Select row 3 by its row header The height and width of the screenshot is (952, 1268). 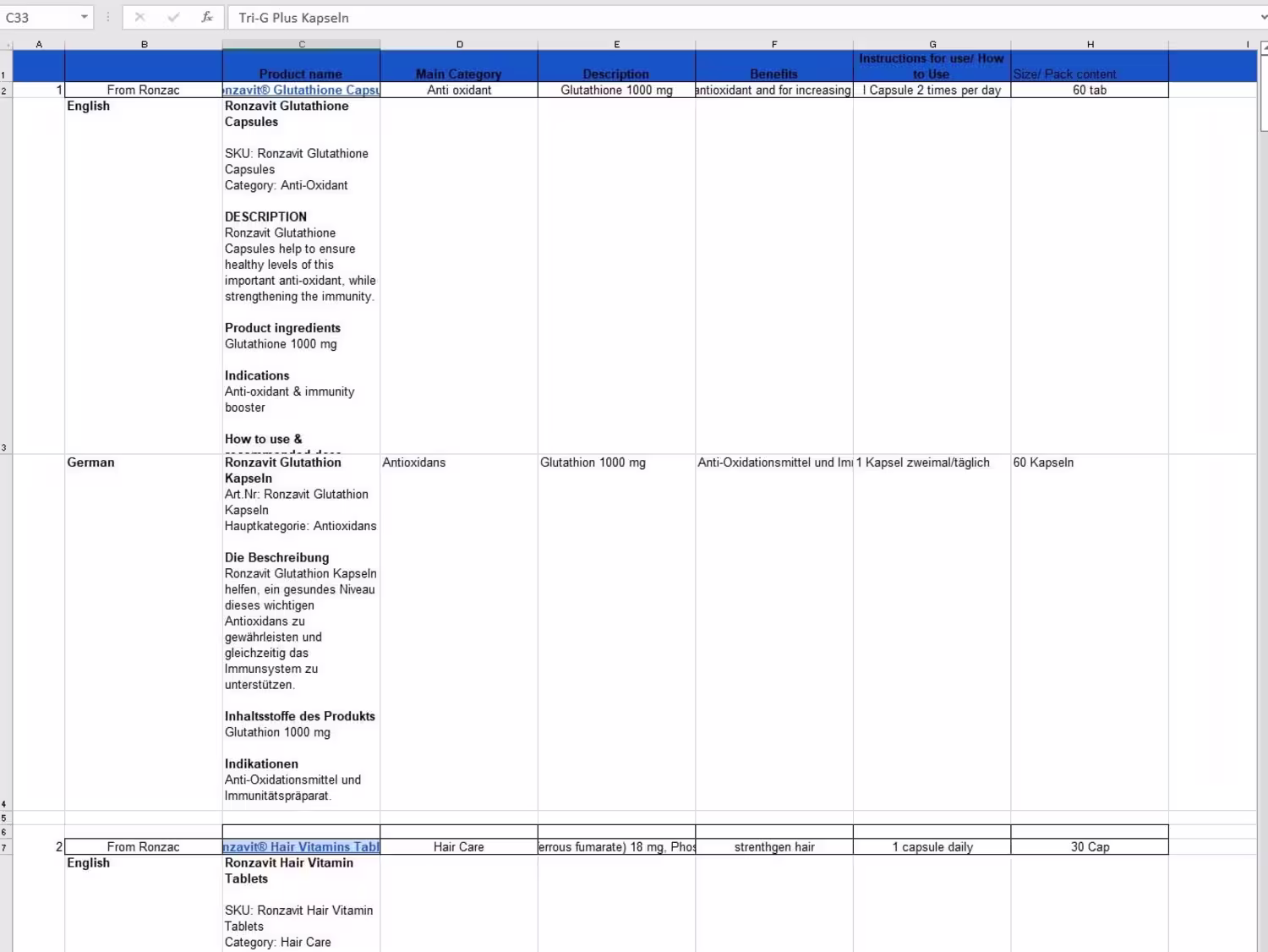point(6,276)
